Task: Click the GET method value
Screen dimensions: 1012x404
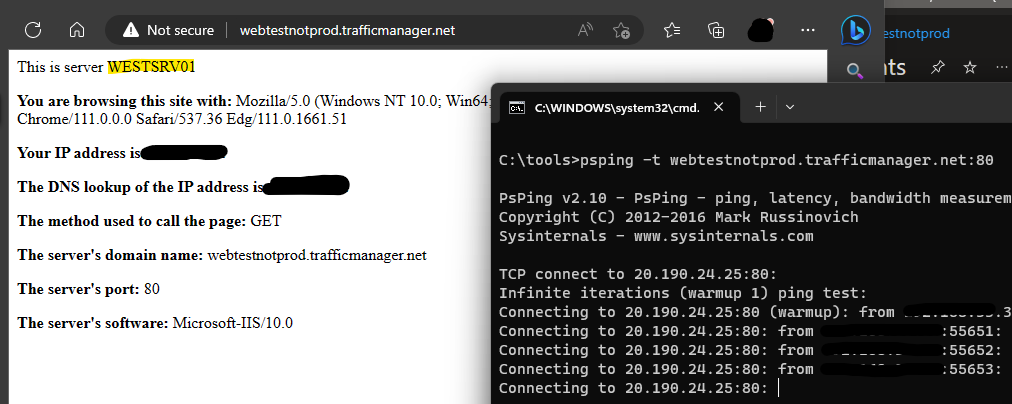Action: coord(266,221)
